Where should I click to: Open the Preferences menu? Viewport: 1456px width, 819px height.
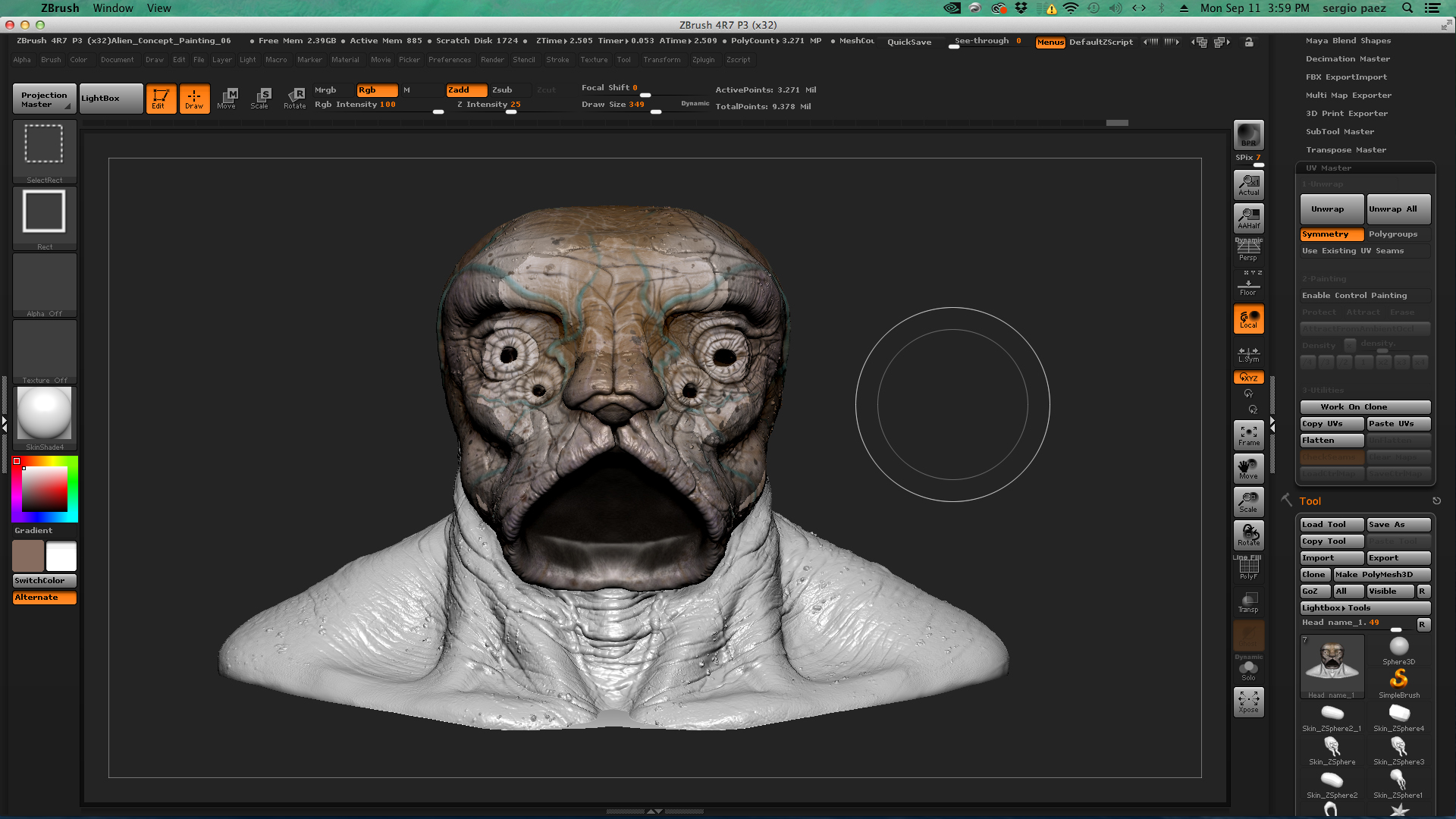[x=450, y=60]
